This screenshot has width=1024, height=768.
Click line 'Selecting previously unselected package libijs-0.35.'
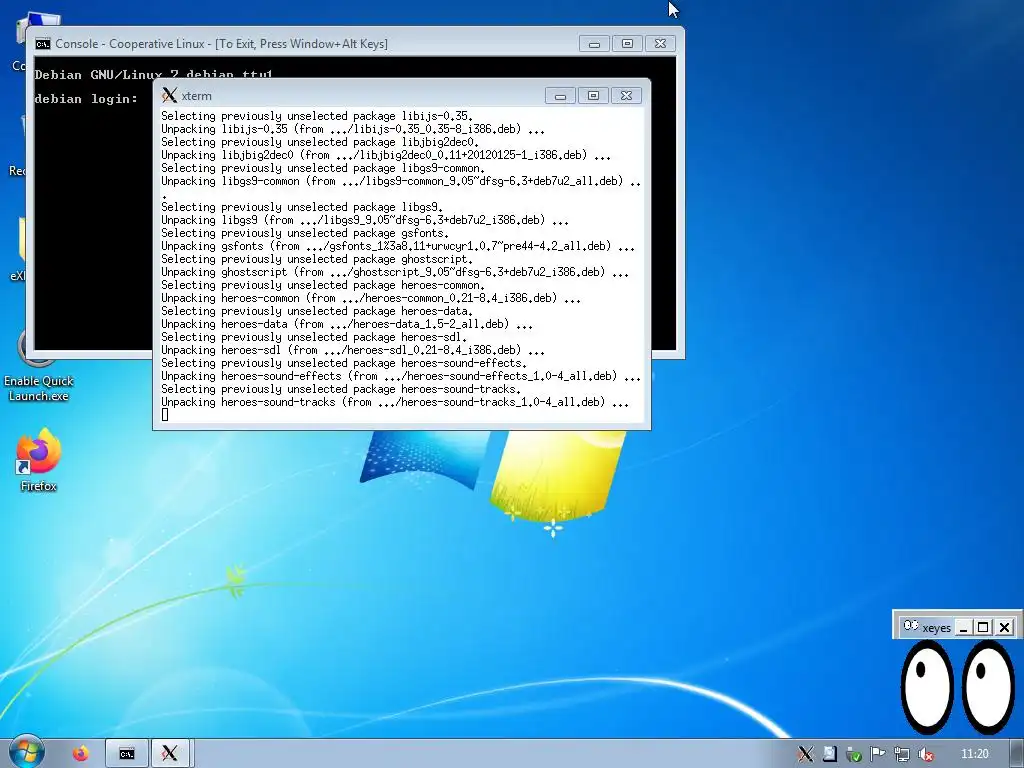coord(317,116)
